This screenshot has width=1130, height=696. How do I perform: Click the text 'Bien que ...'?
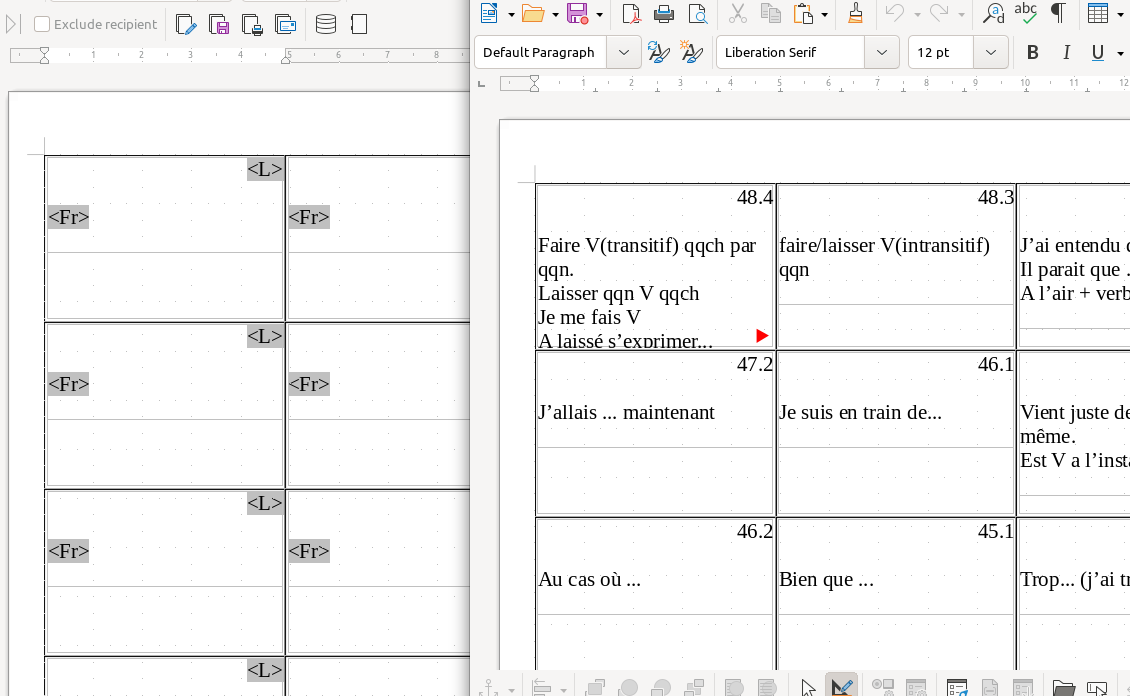pyautogui.click(x=827, y=580)
